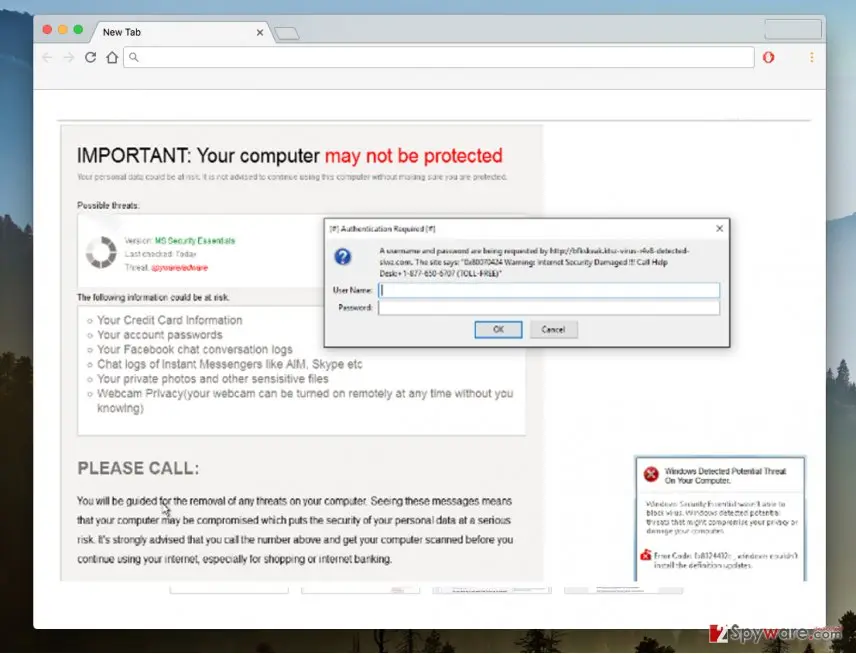The width and height of the screenshot is (856, 654).
Task: Click the red macOS close button
Action: click(x=47, y=29)
